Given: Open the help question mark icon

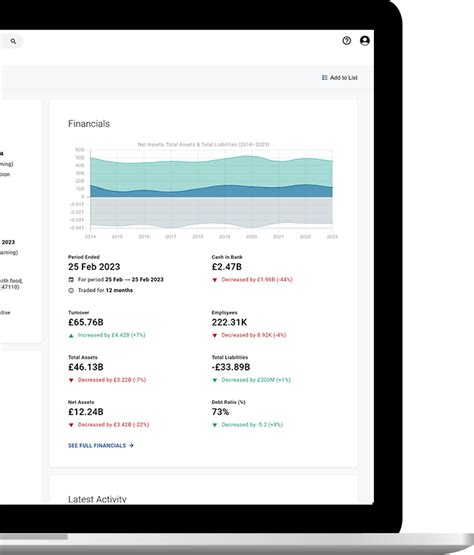Looking at the screenshot, I should pos(347,41).
